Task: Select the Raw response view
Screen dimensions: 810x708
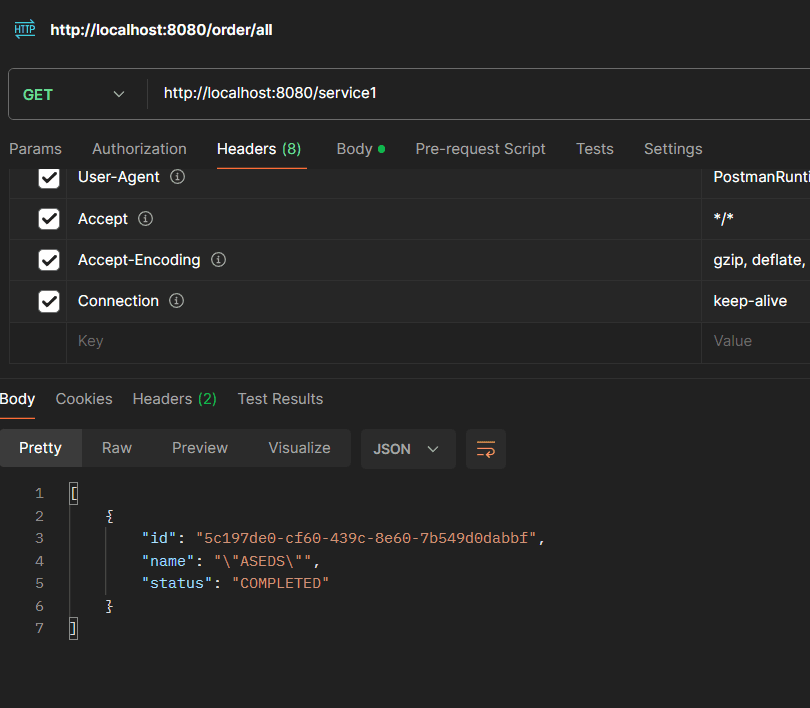Action: click(x=117, y=448)
